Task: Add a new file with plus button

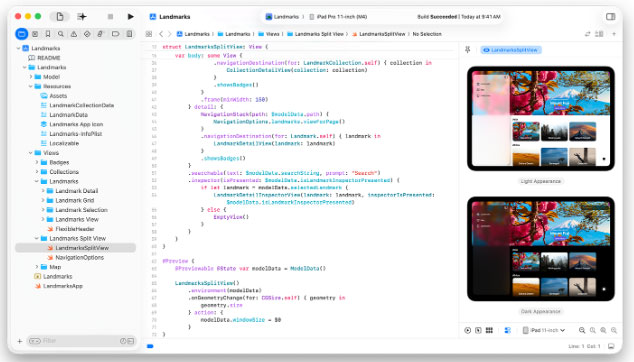Action: [20, 341]
